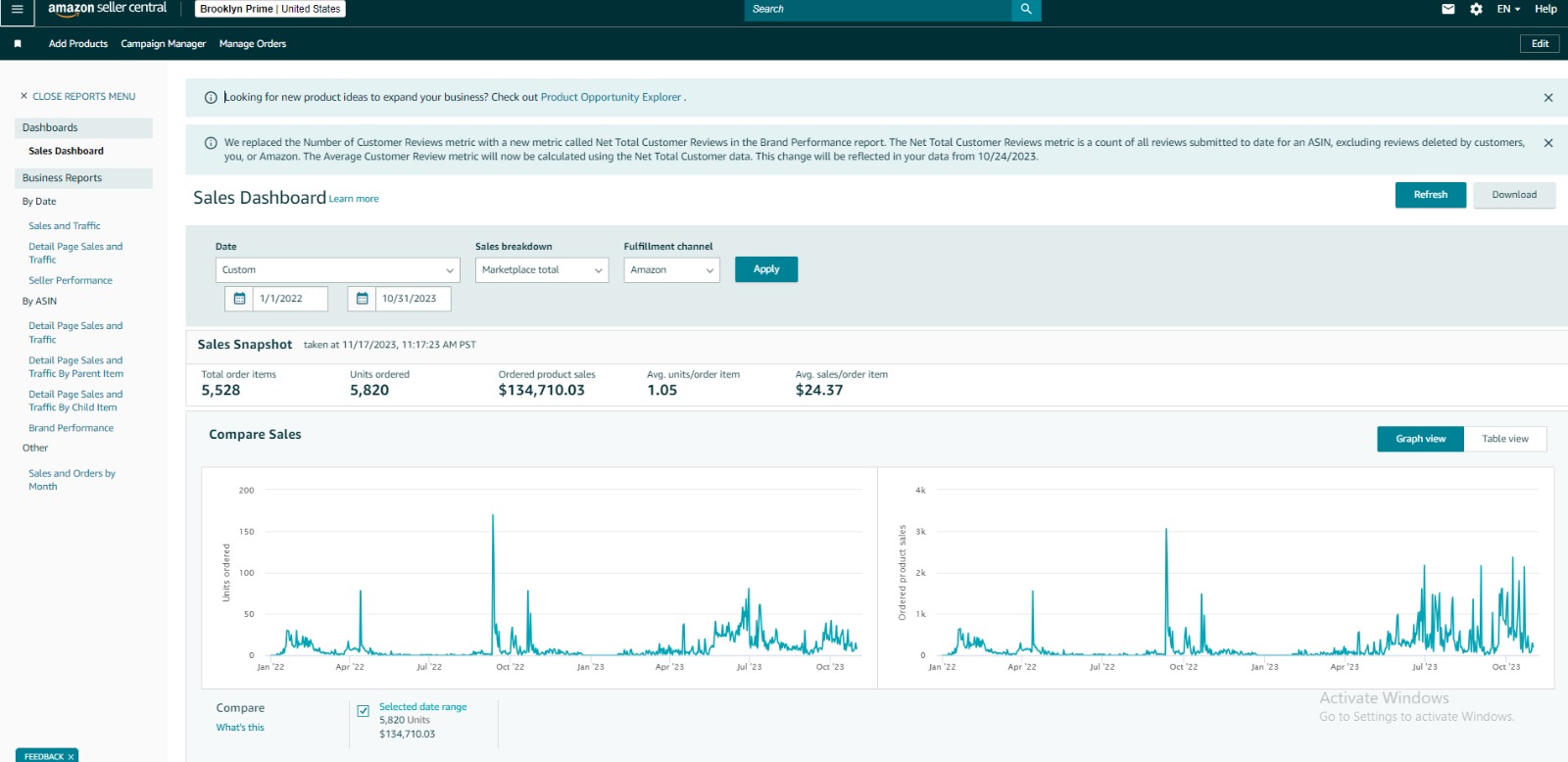Dismiss the Product Opportunity Explorer banner
The width and height of the screenshot is (1568, 762).
tap(1548, 98)
